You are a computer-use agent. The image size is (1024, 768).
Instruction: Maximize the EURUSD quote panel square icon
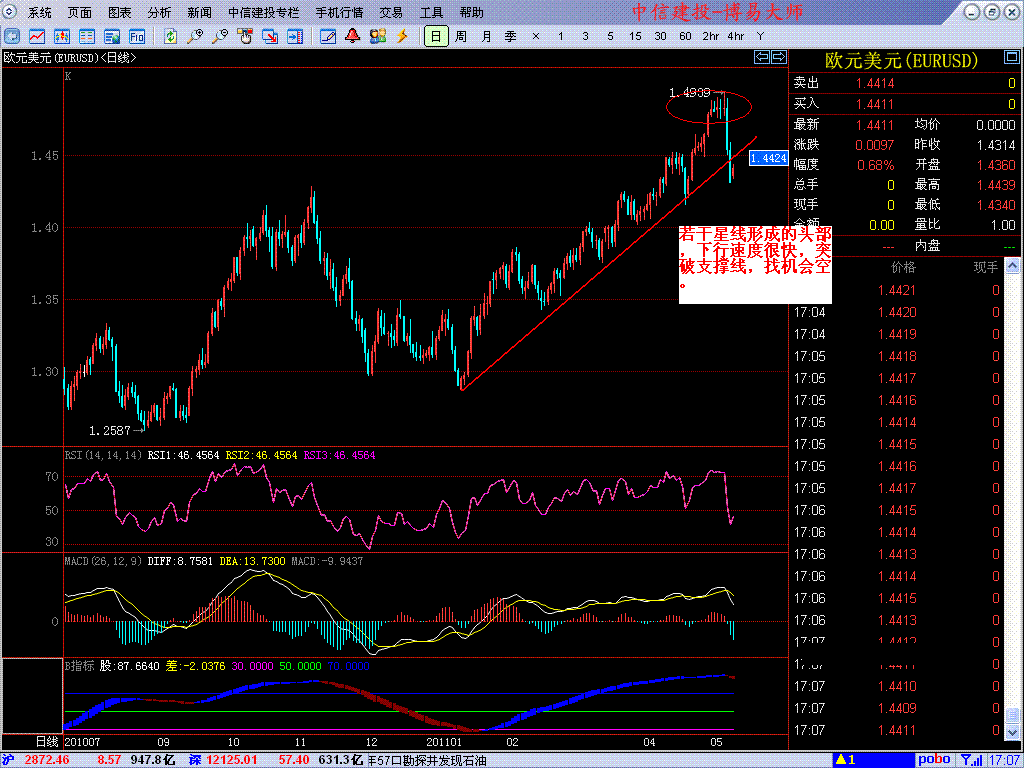(x=1011, y=59)
